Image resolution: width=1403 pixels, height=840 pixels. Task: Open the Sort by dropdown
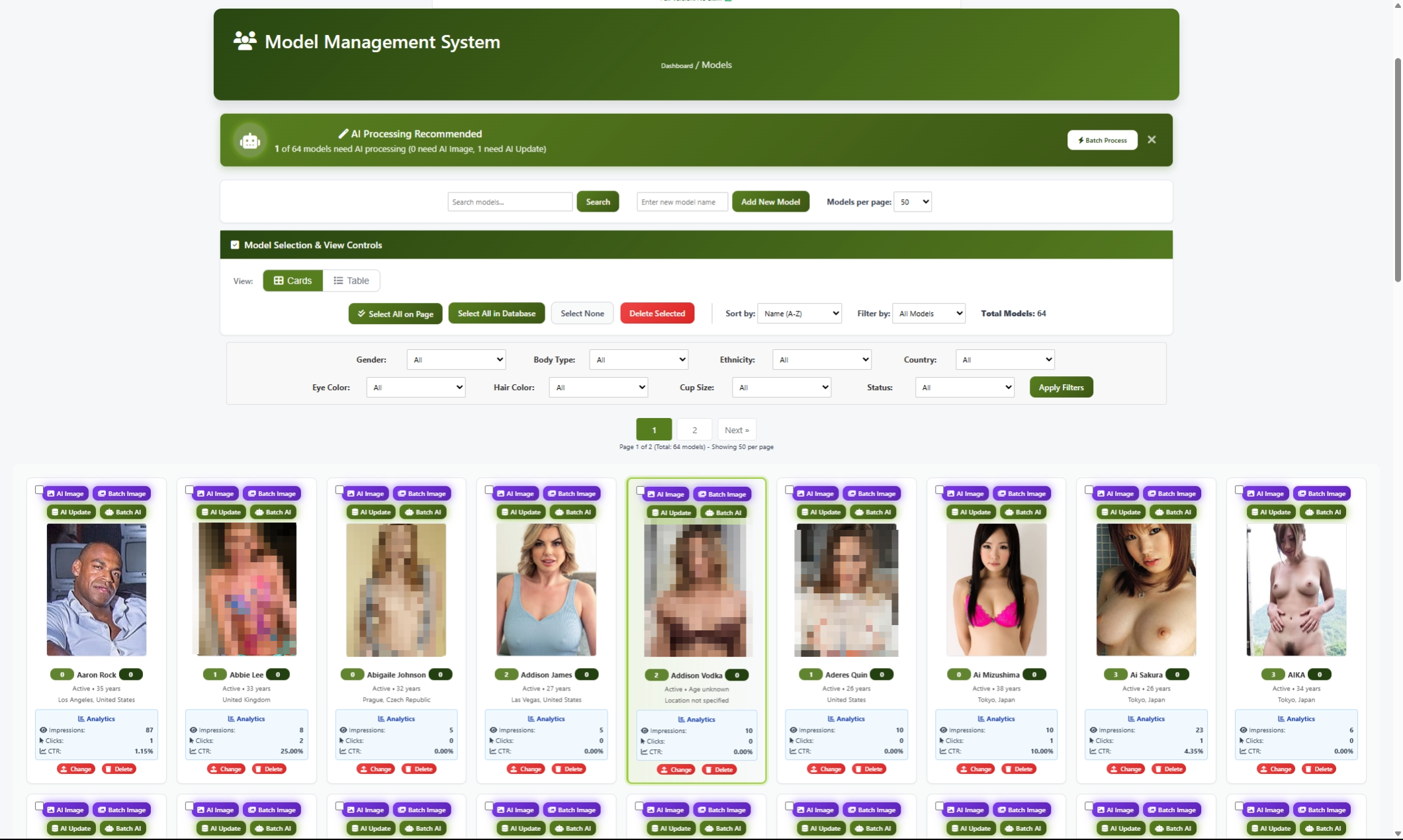click(799, 314)
